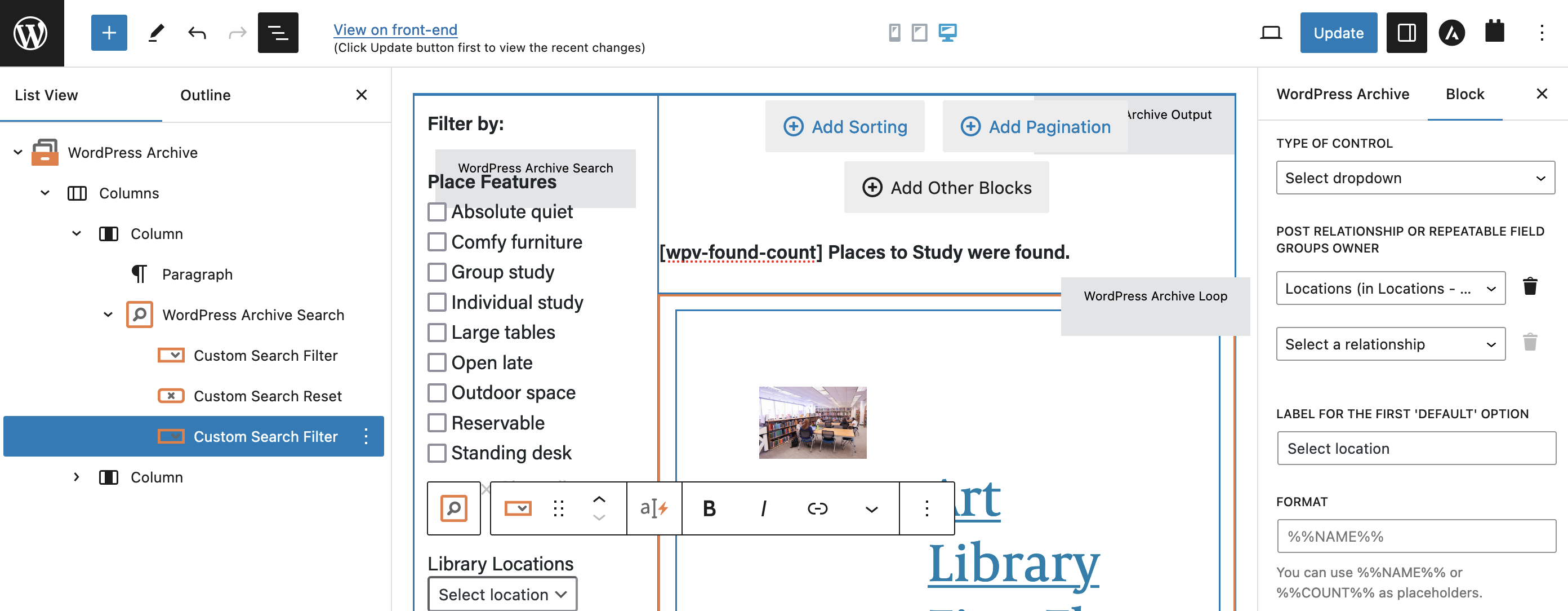Click the Add Other Blocks button
This screenshot has width=1568, height=611.
point(946,188)
